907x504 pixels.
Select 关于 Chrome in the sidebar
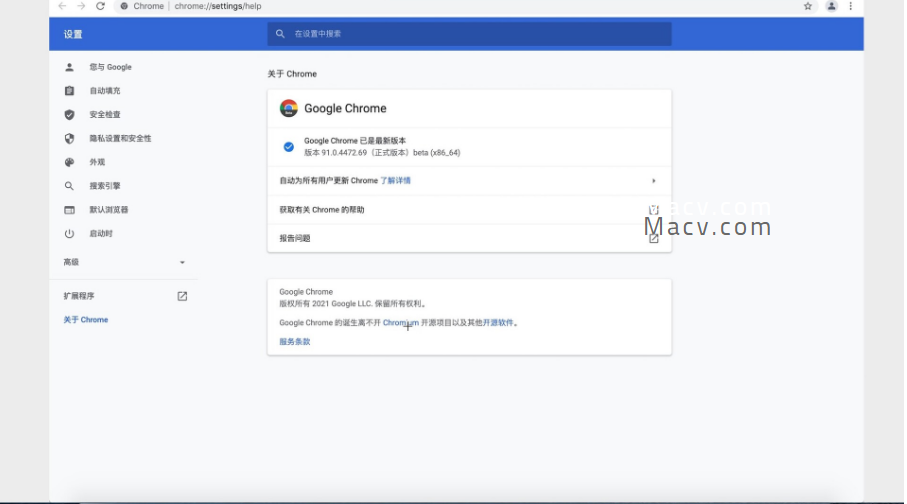pyautogui.click(x=86, y=319)
